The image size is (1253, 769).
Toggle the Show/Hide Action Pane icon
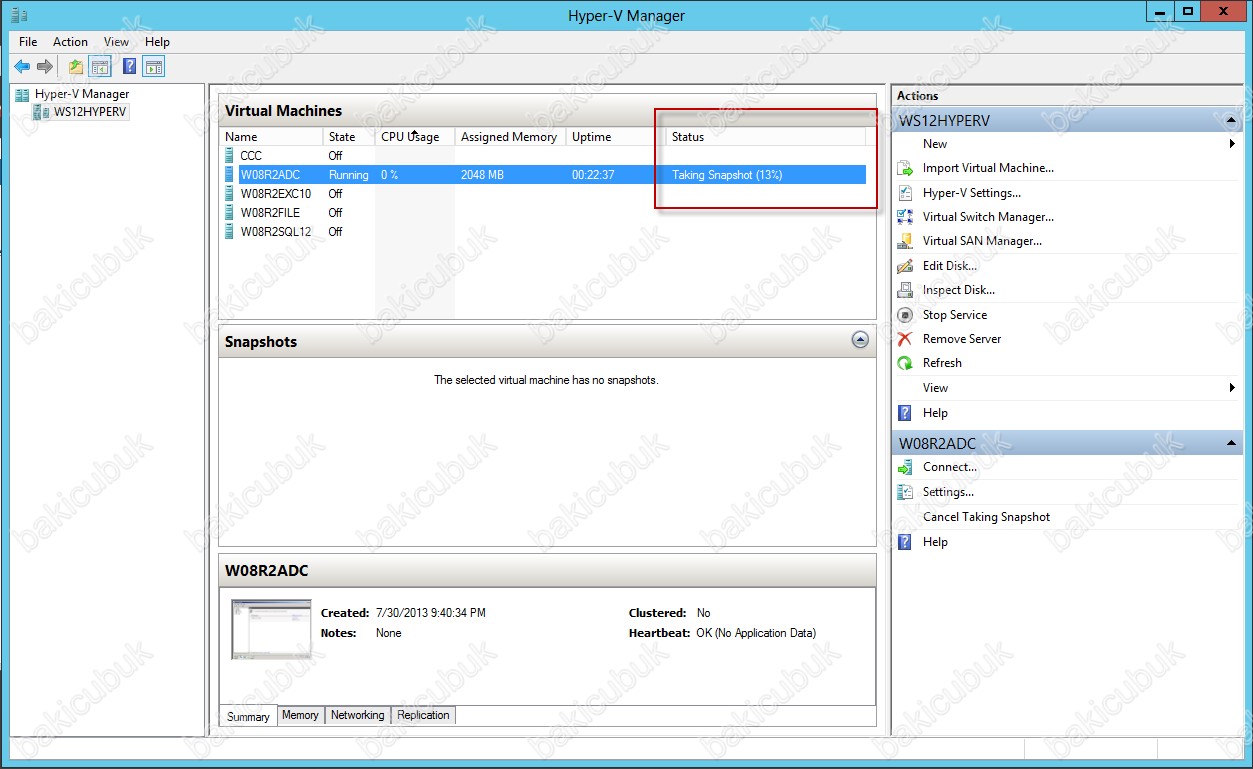point(153,67)
